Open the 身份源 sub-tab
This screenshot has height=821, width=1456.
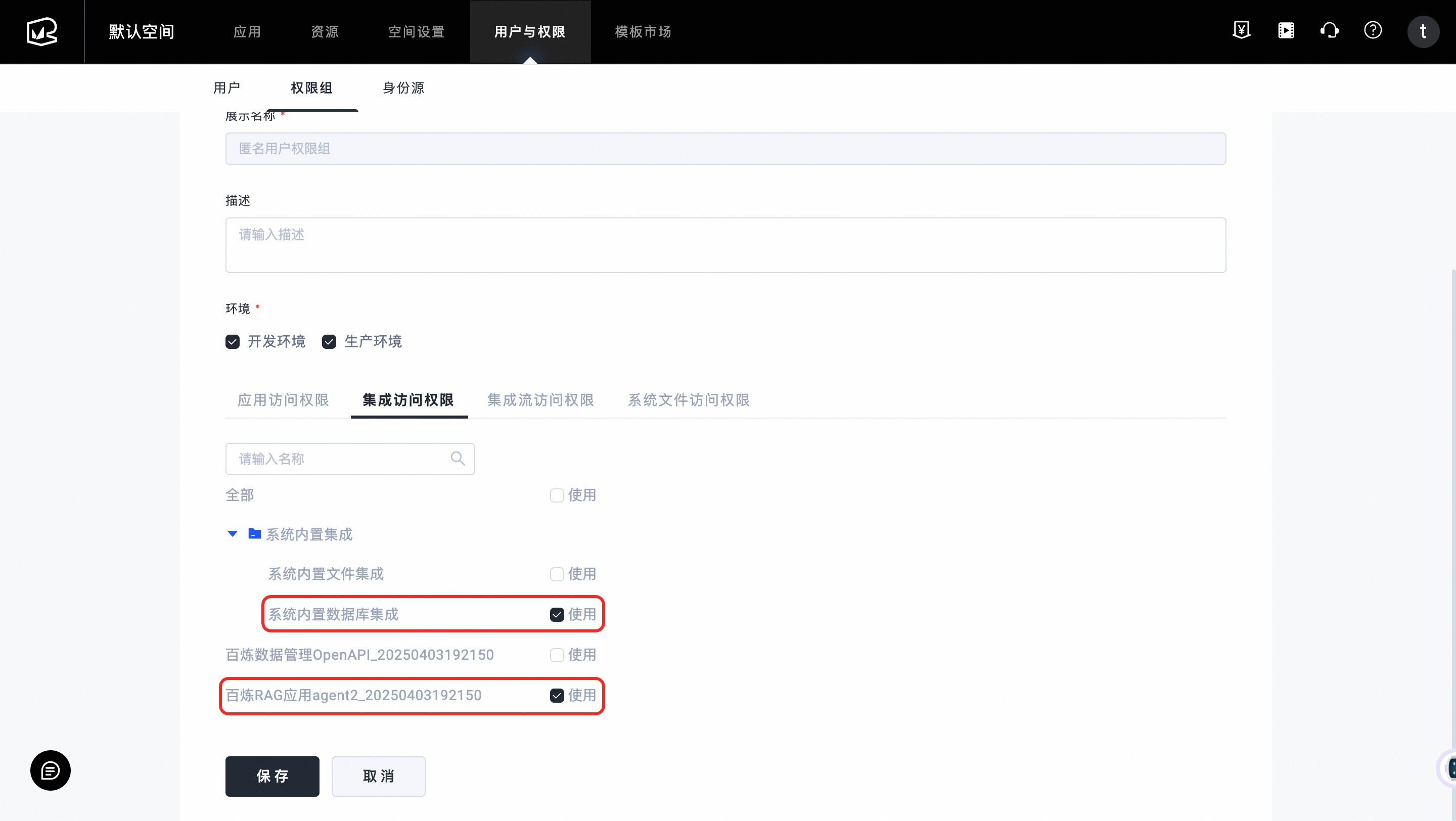click(x=403, y=88)
